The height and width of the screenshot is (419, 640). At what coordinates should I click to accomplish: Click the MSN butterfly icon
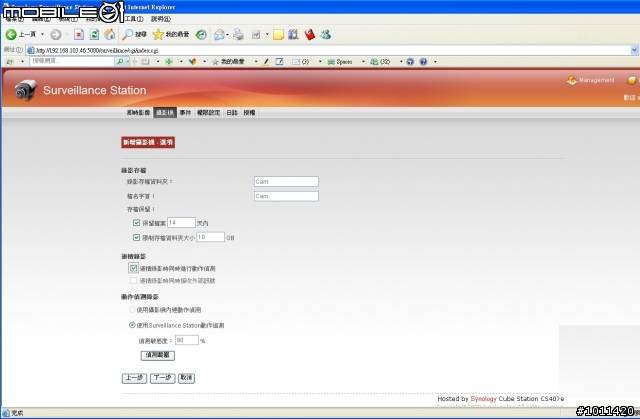(192, 62)
